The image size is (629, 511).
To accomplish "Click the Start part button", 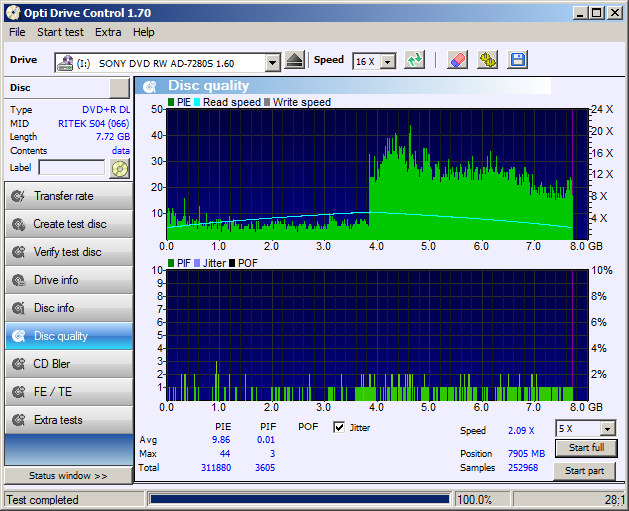I will pyautogui.click(x=584, y=471).
